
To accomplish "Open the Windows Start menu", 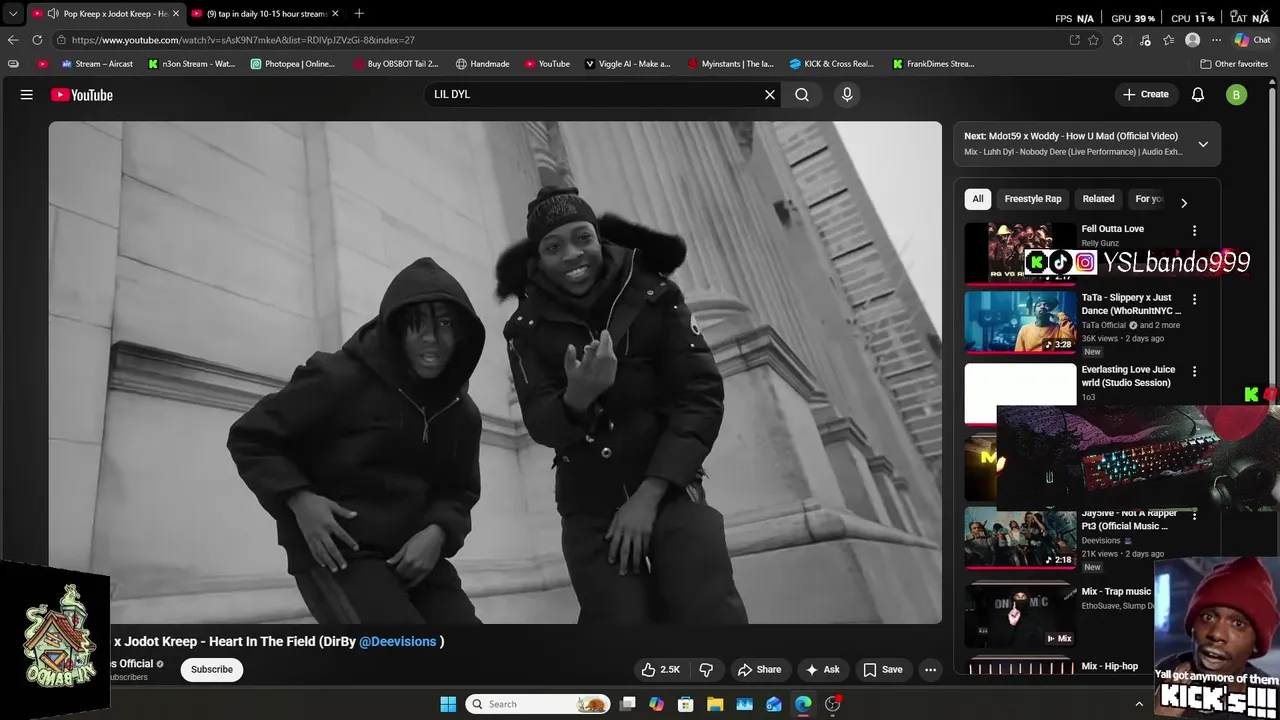I will point(448,704).
